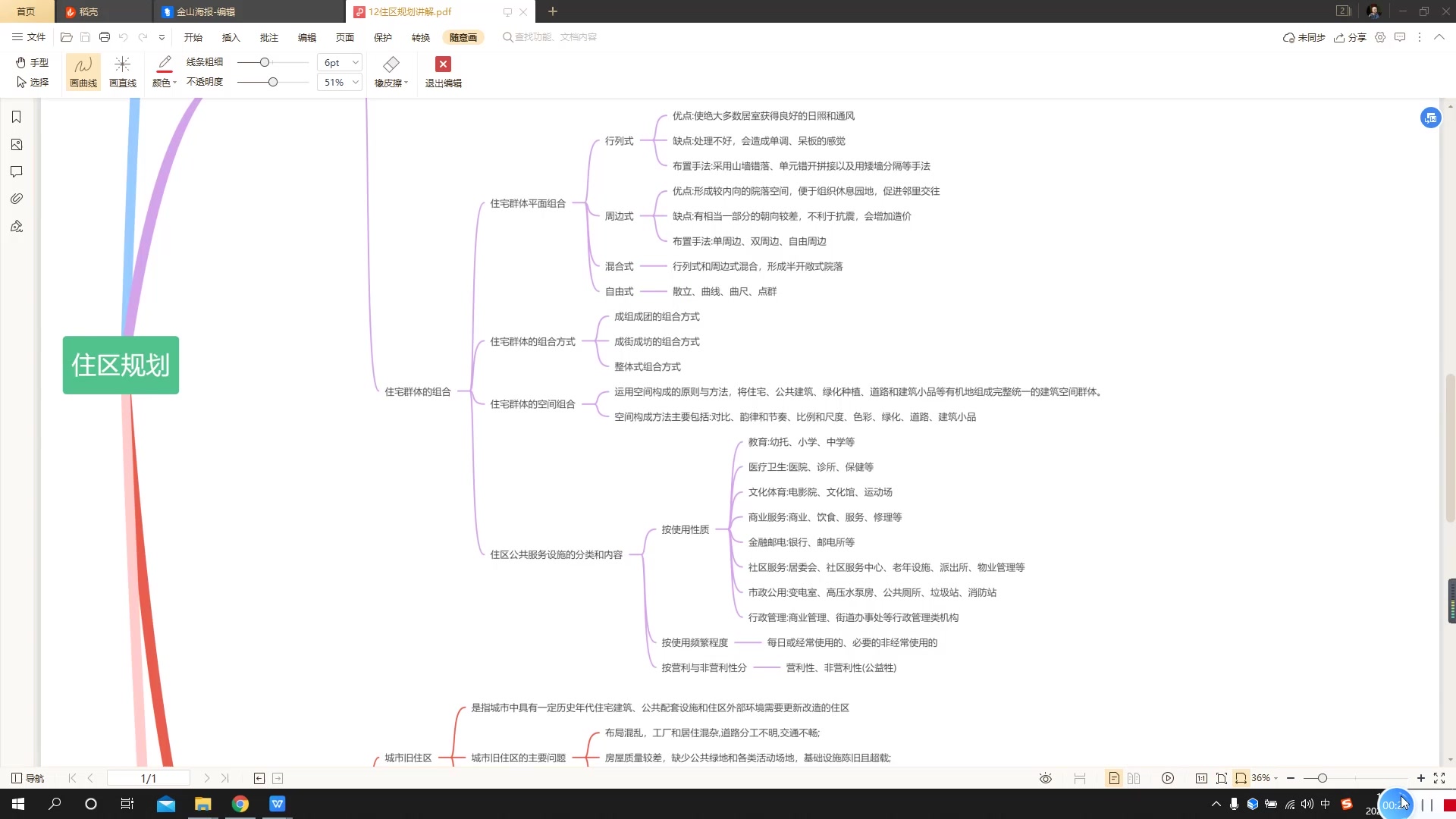Enable single page view mode
This screenshot has height=819, width=1456.
pyautogui.click(x=1114, y=778)
